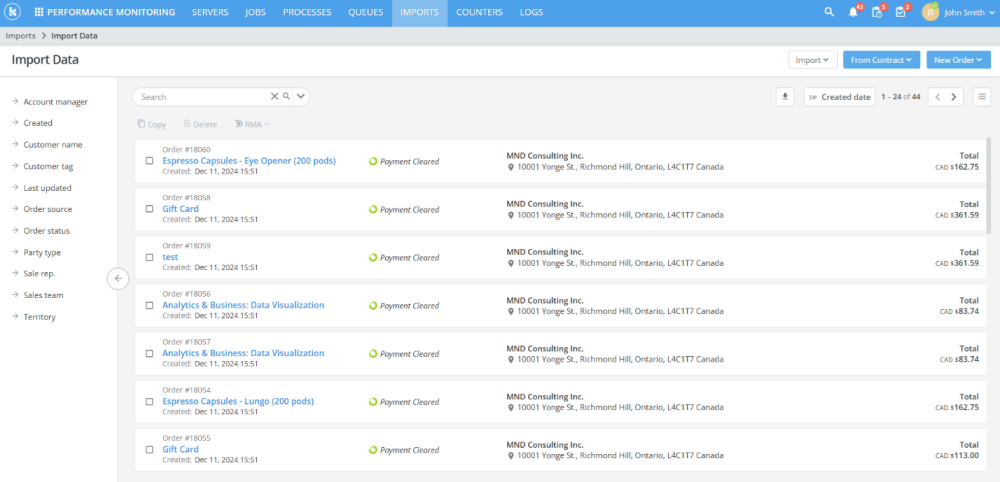The image size is (1000, 482).
Task: Expand advanced search options chevron
Action: pos(301,96)
